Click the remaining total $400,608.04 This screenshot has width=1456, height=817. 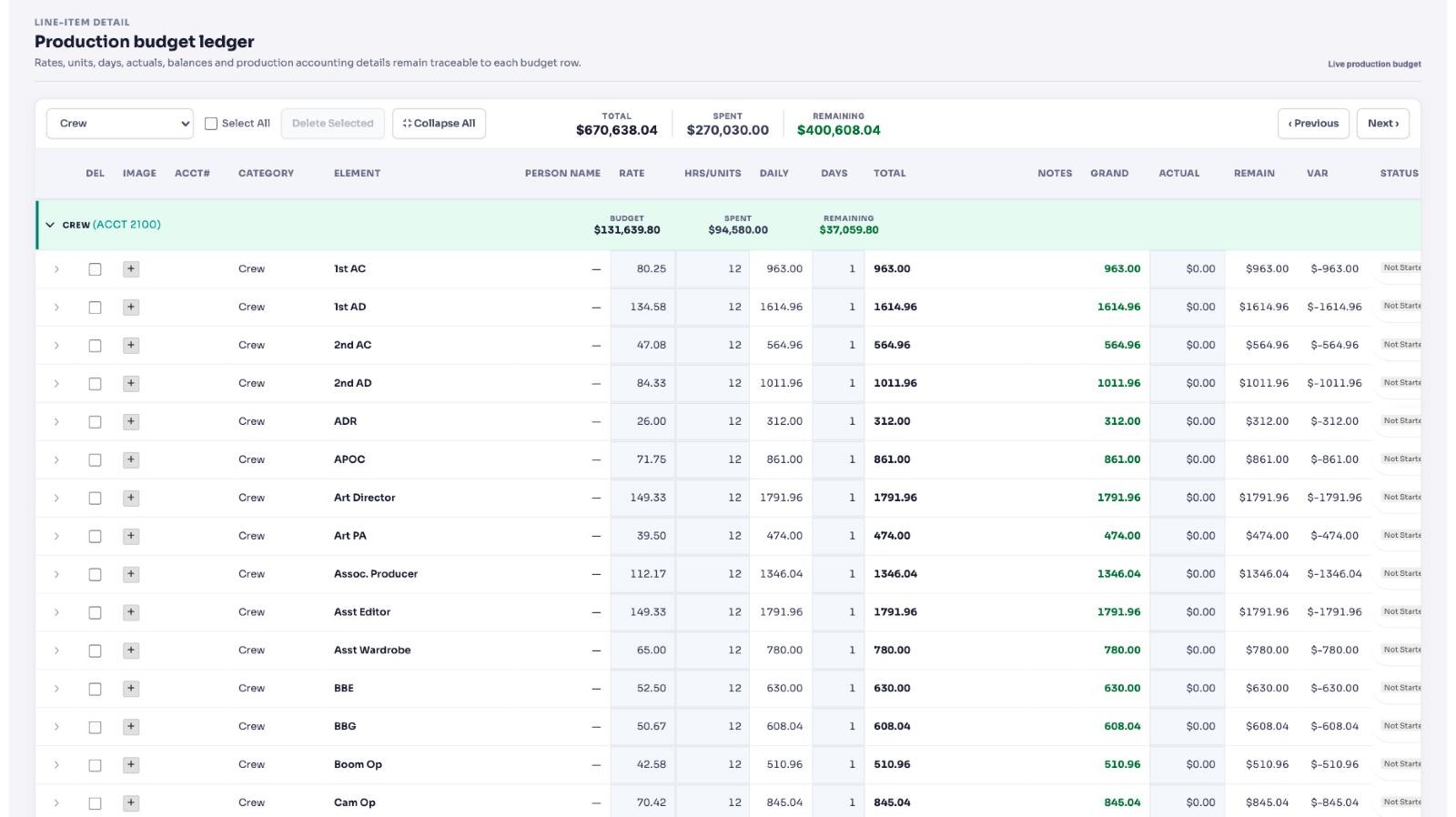tap(838, 130)
